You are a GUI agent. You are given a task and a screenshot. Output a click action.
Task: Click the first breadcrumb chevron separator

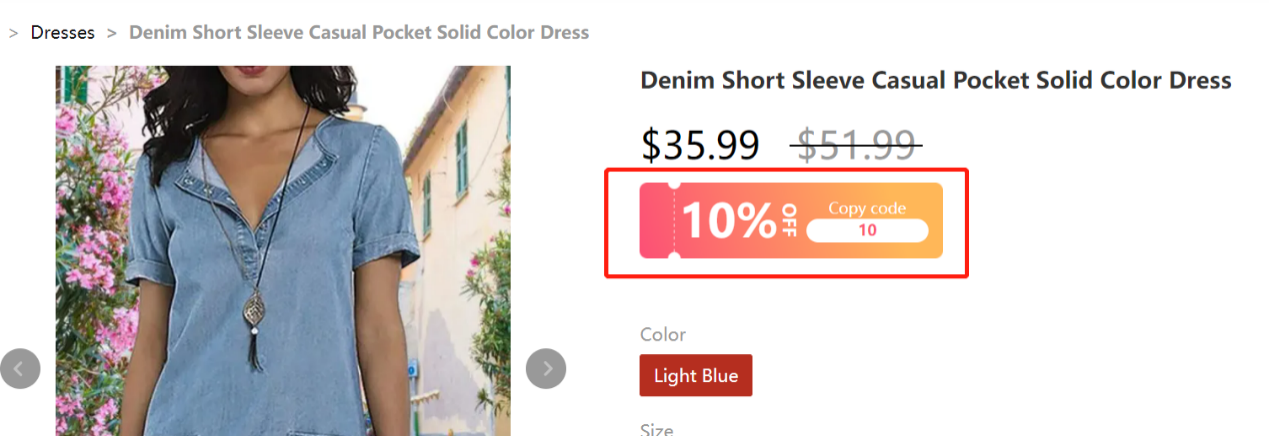click(14, 33)
